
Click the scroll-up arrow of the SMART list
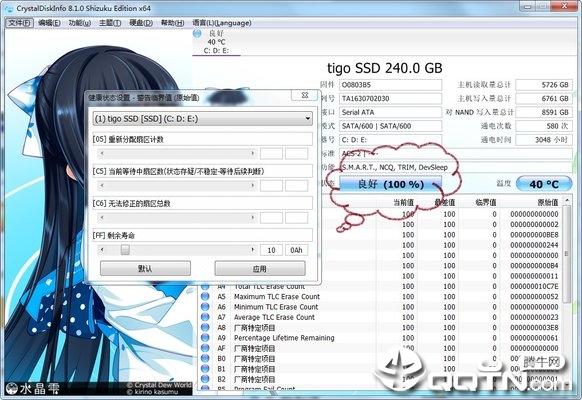[566, 200]
